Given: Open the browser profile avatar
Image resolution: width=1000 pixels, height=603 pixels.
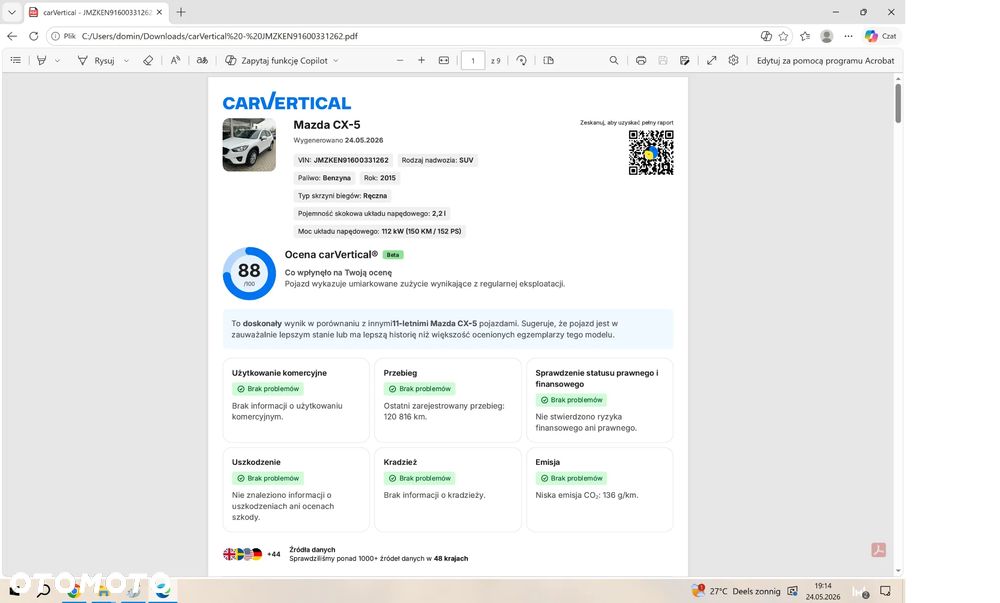Looking at the screenshot, I should (827, 36).
